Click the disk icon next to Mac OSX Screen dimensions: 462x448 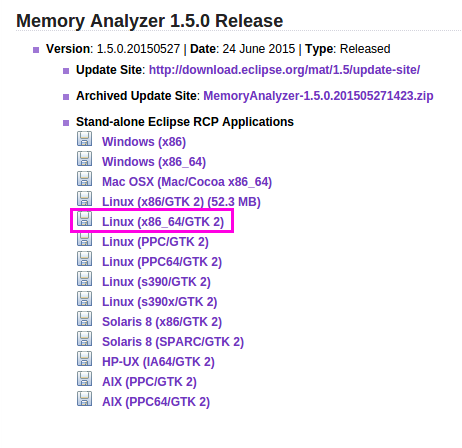click(85, 179)
